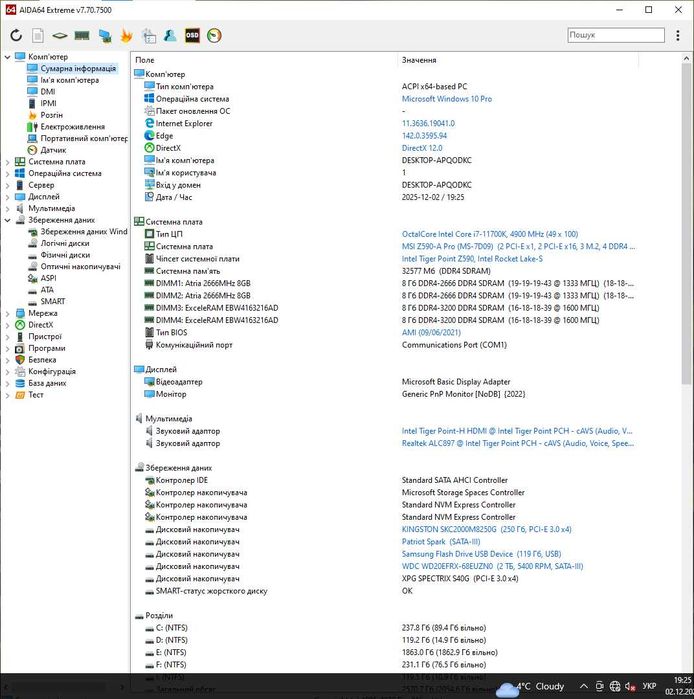Open the IPMI tree item
This screenshot has width=694, height=699.
[x=48, y=103]
